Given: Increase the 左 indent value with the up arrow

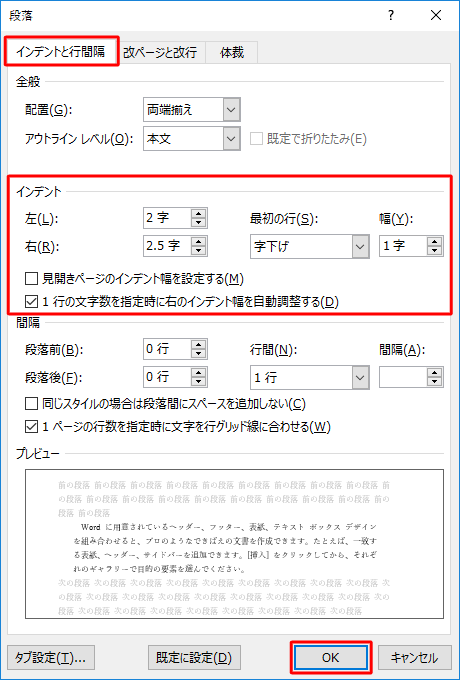Looking at the screenshot, I should [x=199, y=213].
